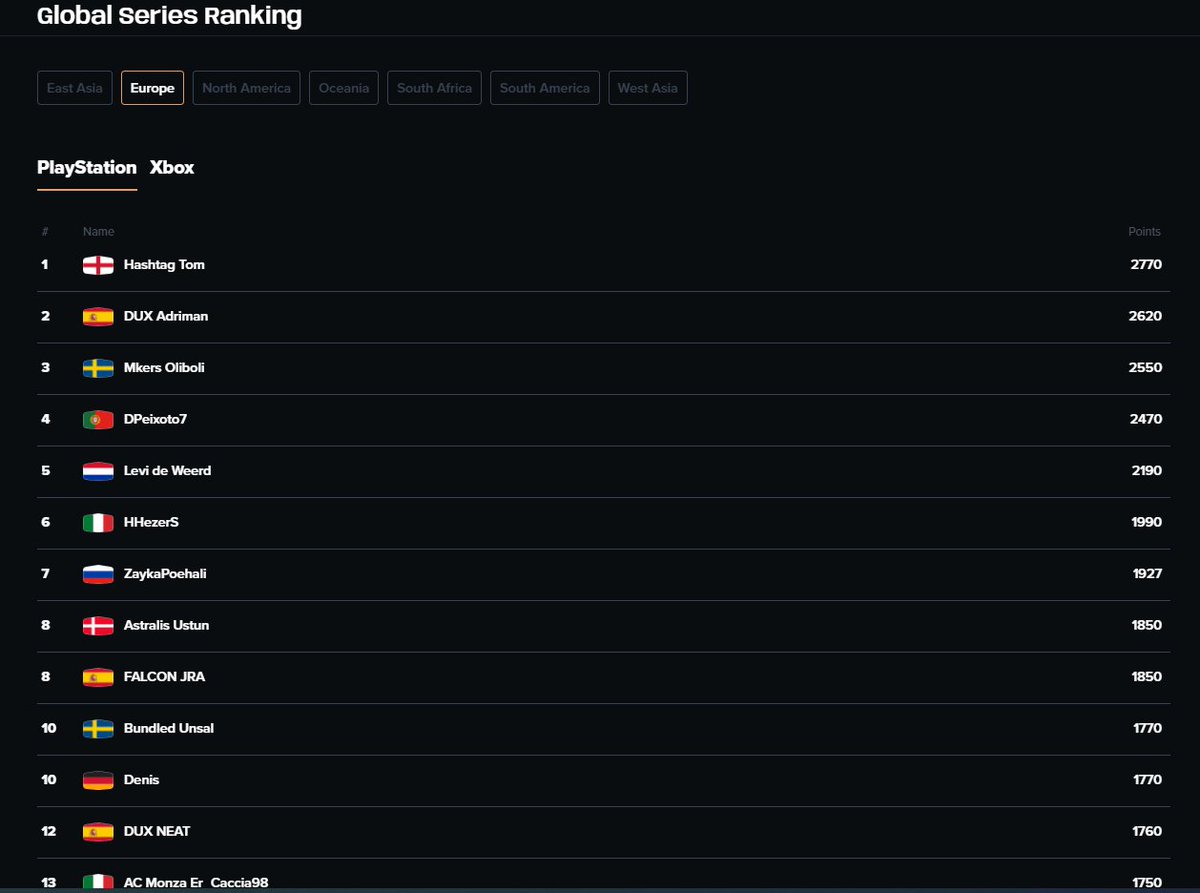The image size is (1200, 893).
Task: Click the Spain flag next to DUX NEAT
Action: [x=98, y=831]
